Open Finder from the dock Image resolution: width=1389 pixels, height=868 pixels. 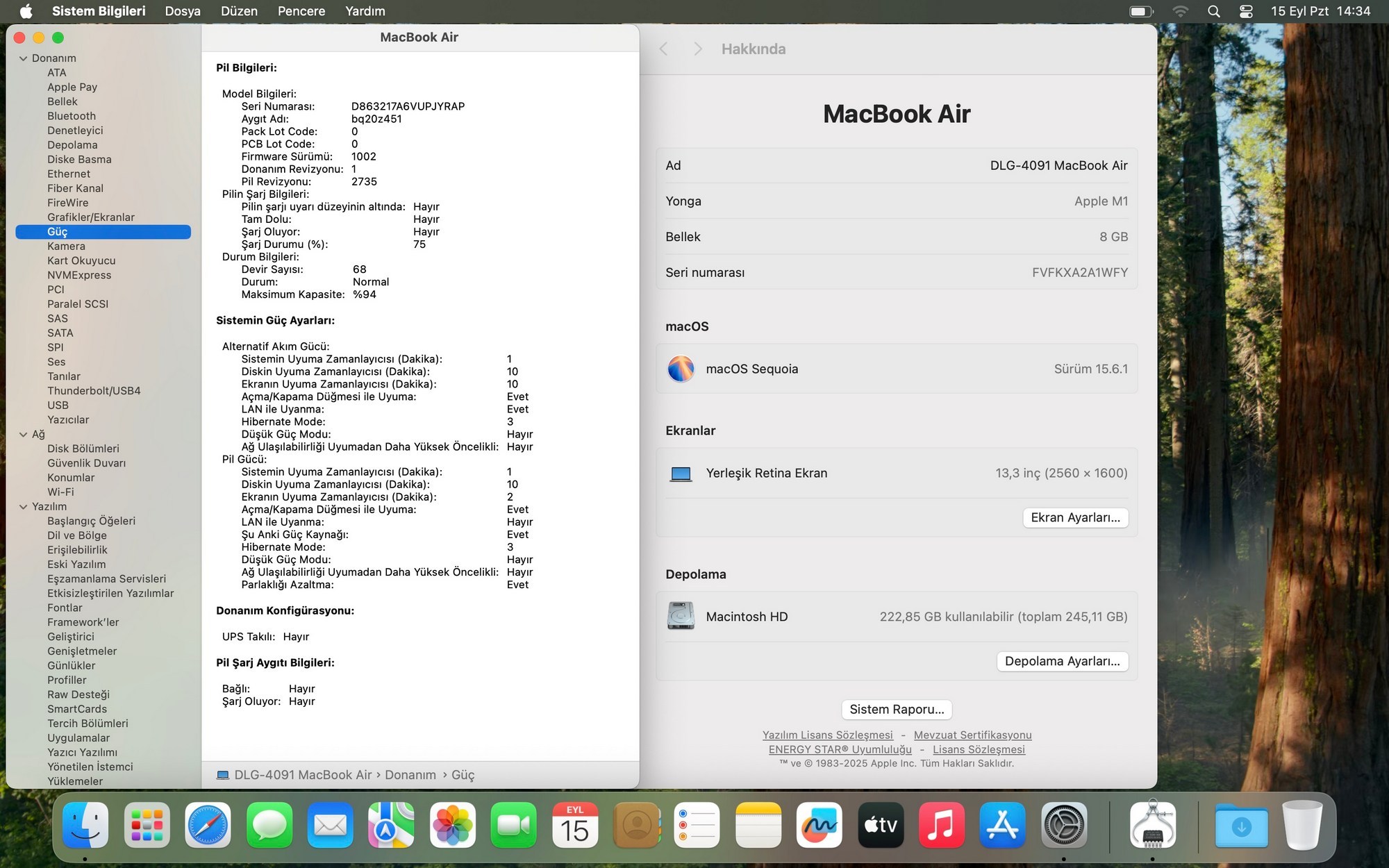85,825
